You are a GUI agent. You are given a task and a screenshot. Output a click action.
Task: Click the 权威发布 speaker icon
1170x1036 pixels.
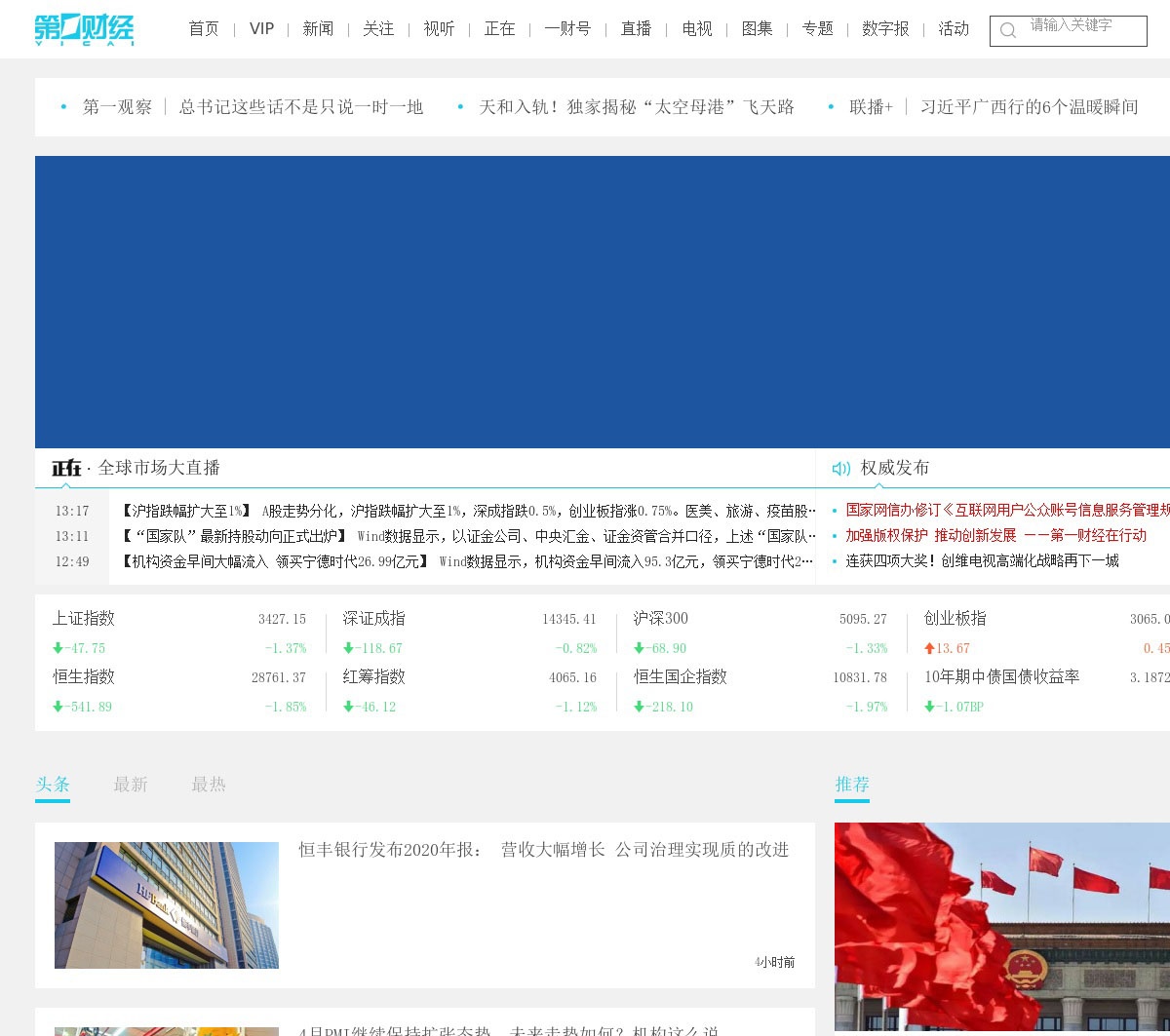[x=841, y=469]
